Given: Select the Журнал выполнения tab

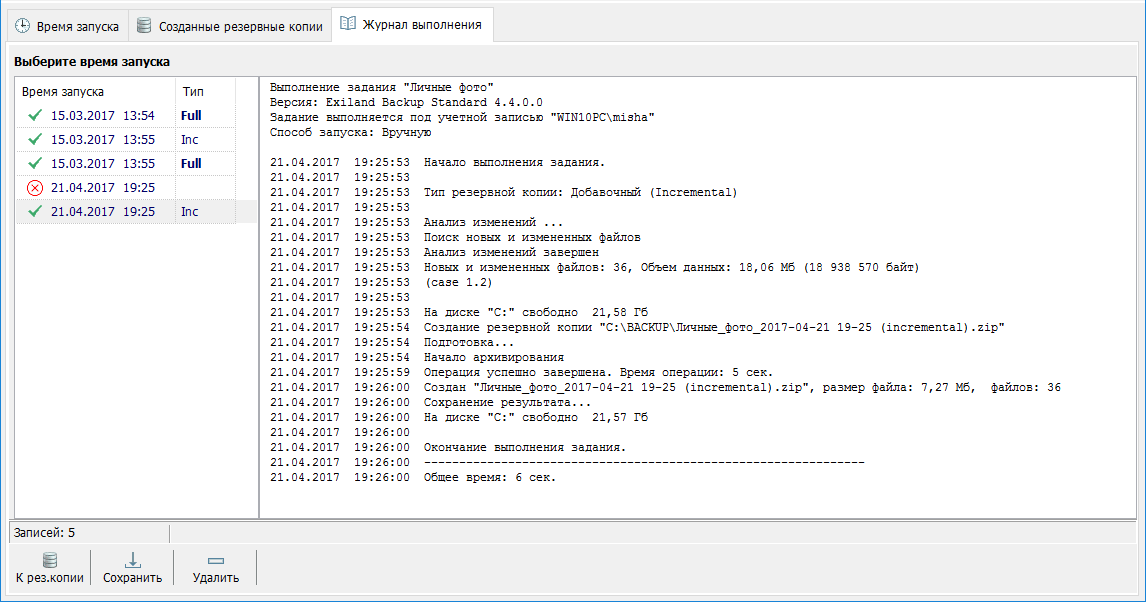Looking at the screenshot, I should 421,25.
